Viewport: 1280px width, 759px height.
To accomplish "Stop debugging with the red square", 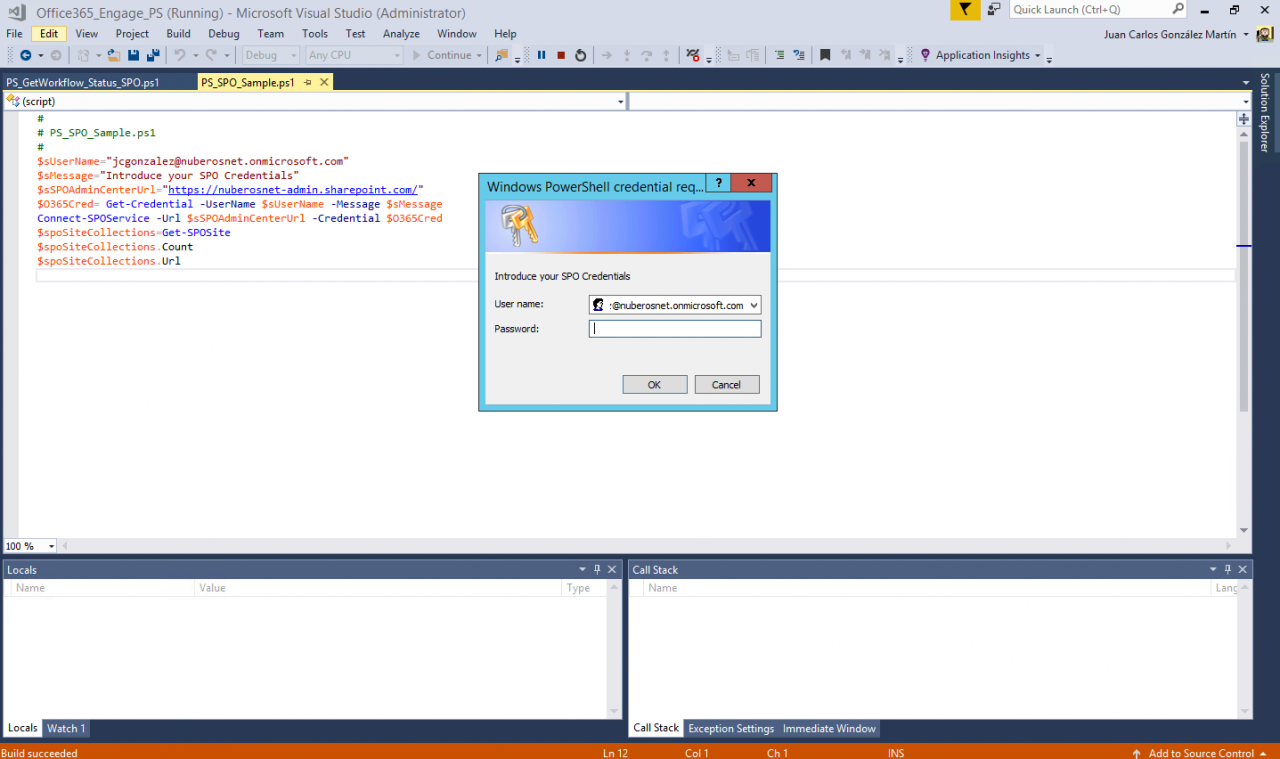I will [x=561, y=55].
